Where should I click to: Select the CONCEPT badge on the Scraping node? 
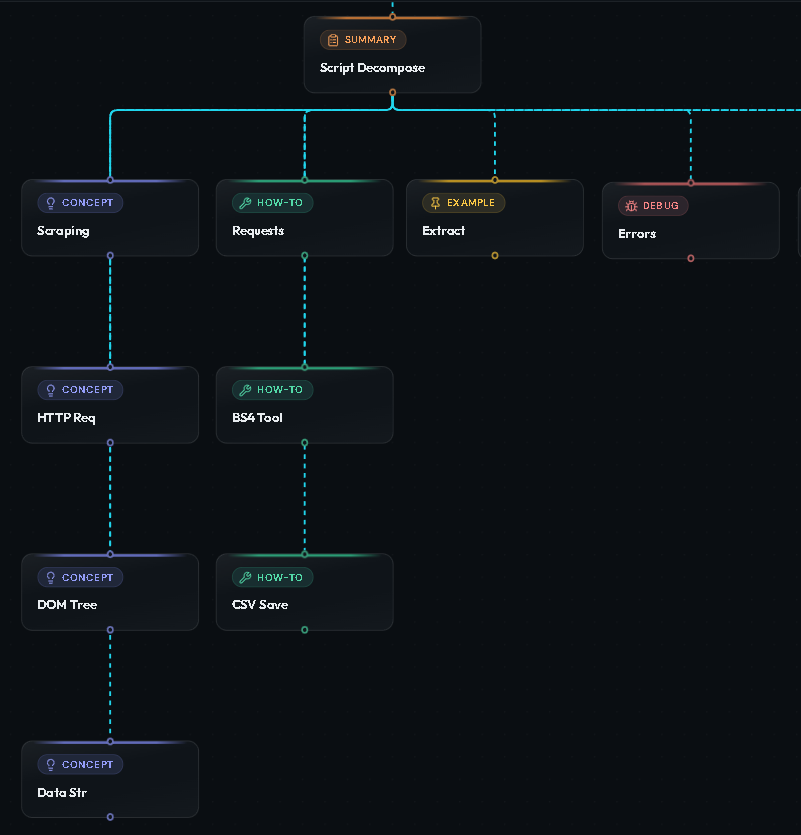point(80,203)
